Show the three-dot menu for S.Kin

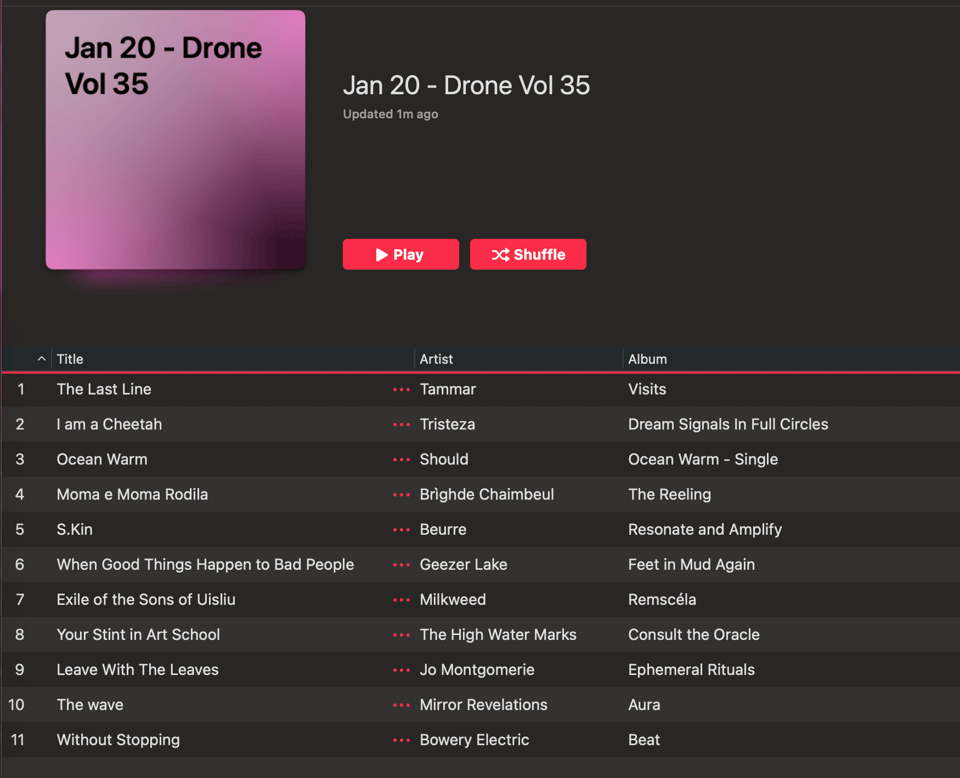[x=402, y=530]
